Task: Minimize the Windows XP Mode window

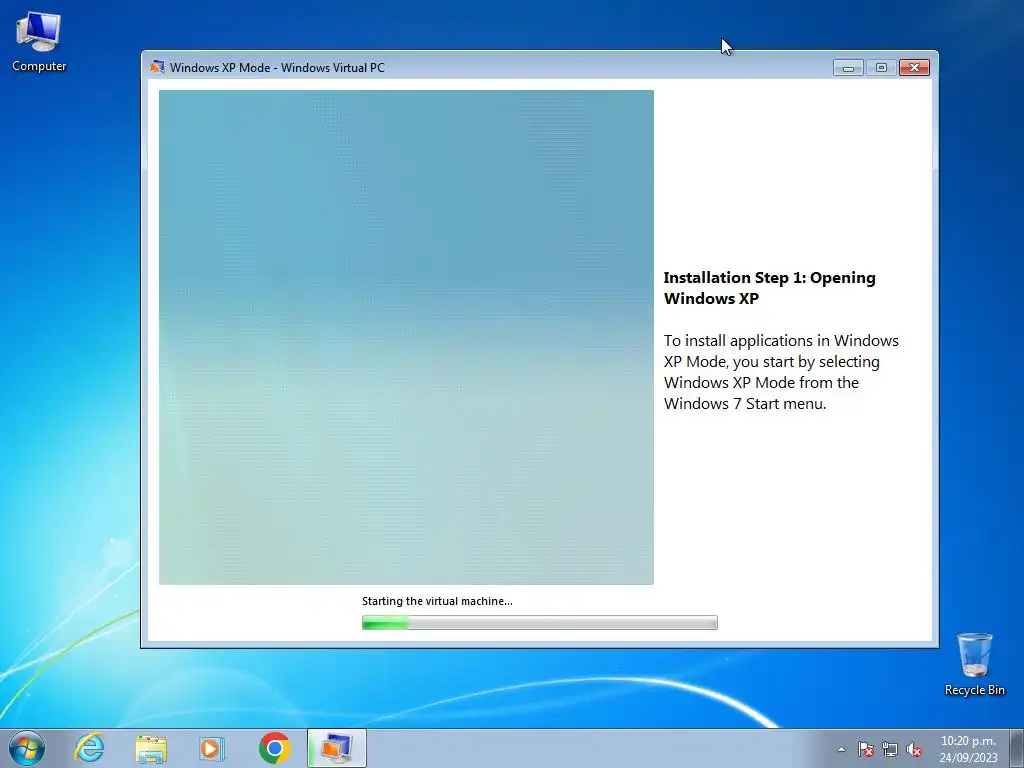Action: (848, 67)
